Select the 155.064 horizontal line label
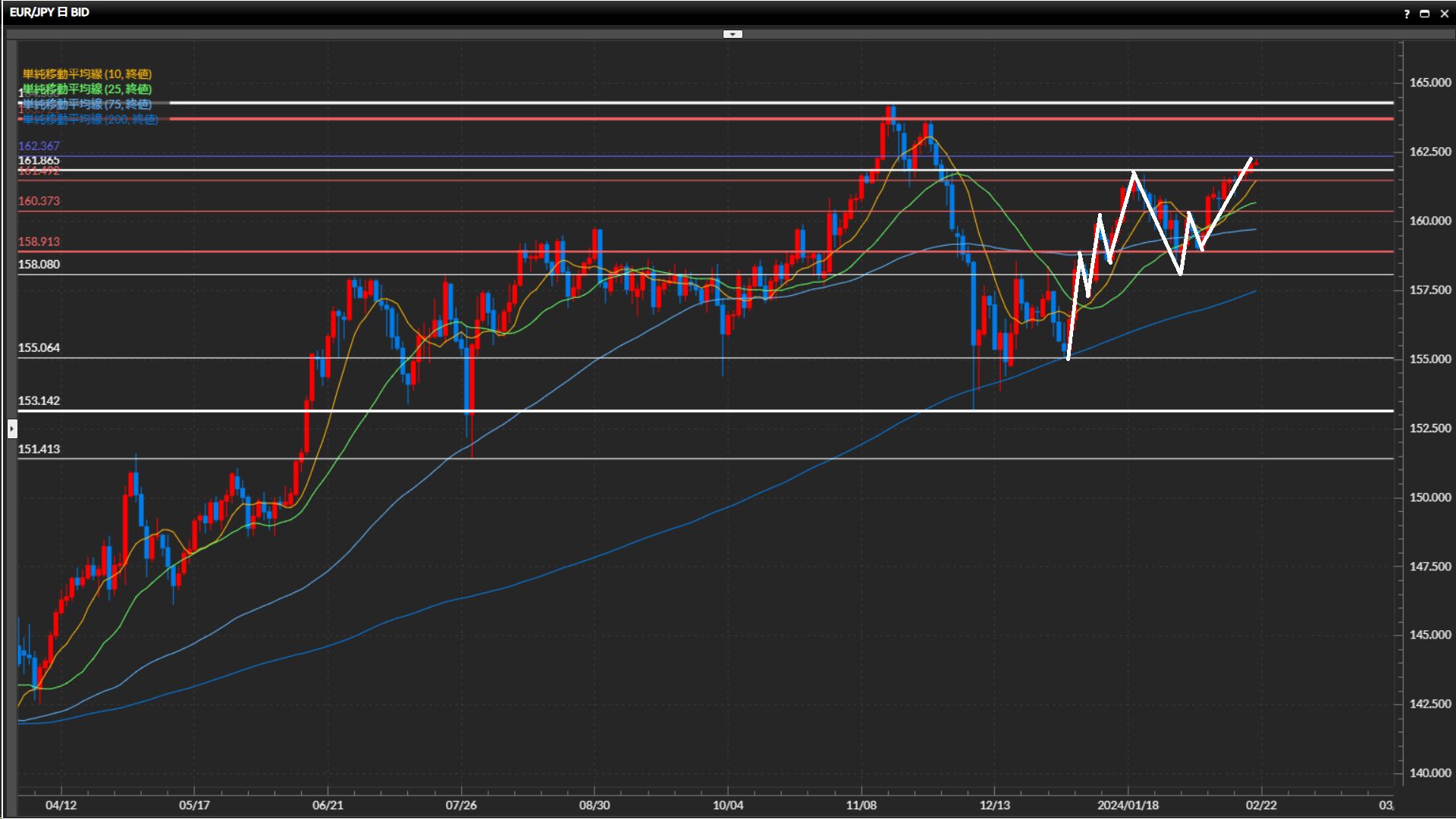 point(39,347)
